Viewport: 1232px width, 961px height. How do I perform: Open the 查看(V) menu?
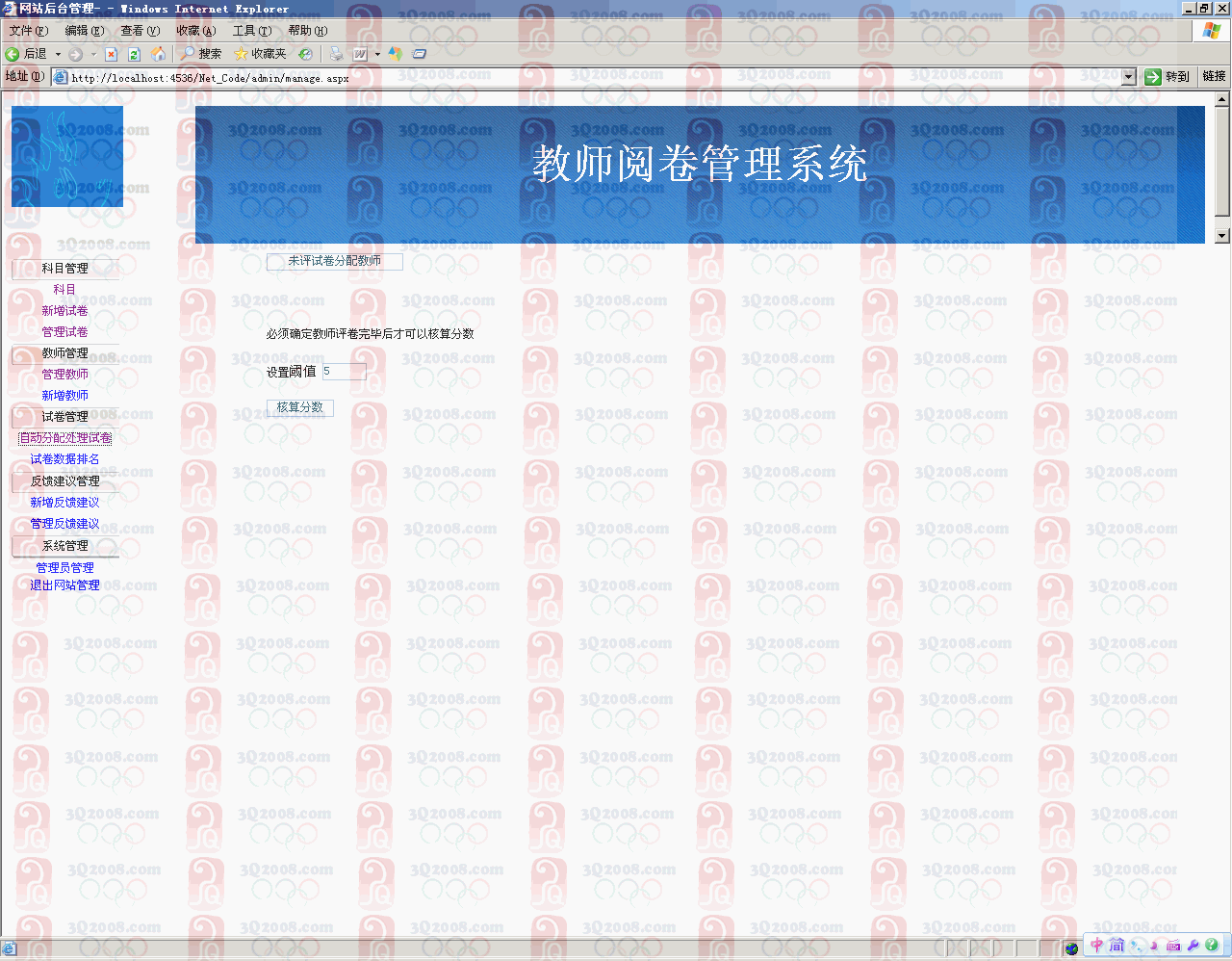pyautogui.click(x=141, y=31)
